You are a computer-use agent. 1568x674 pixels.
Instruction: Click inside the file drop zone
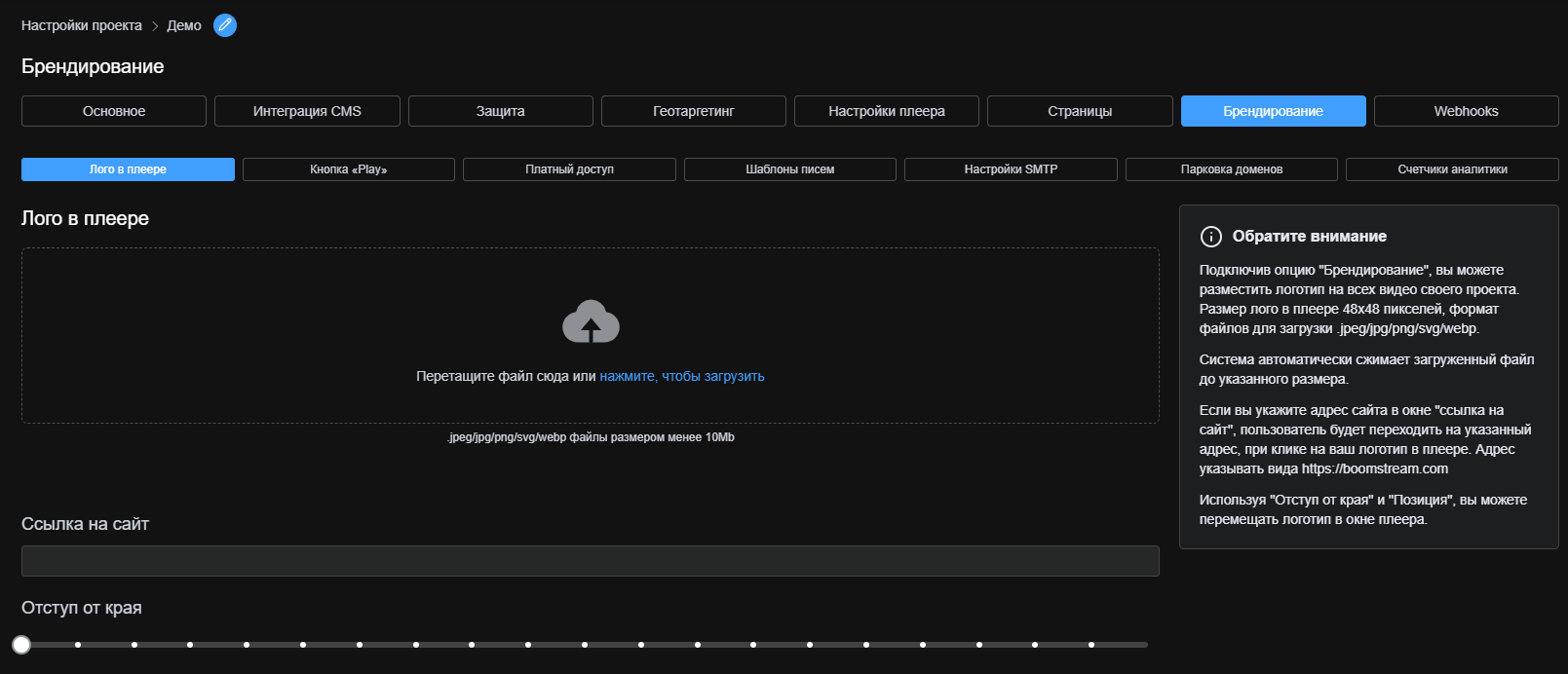[591, 335]
